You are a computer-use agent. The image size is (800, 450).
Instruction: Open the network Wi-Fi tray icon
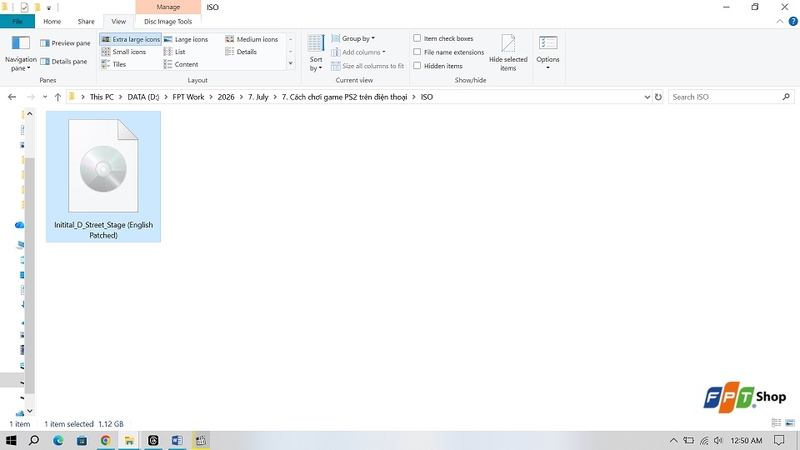coord(704,440)
